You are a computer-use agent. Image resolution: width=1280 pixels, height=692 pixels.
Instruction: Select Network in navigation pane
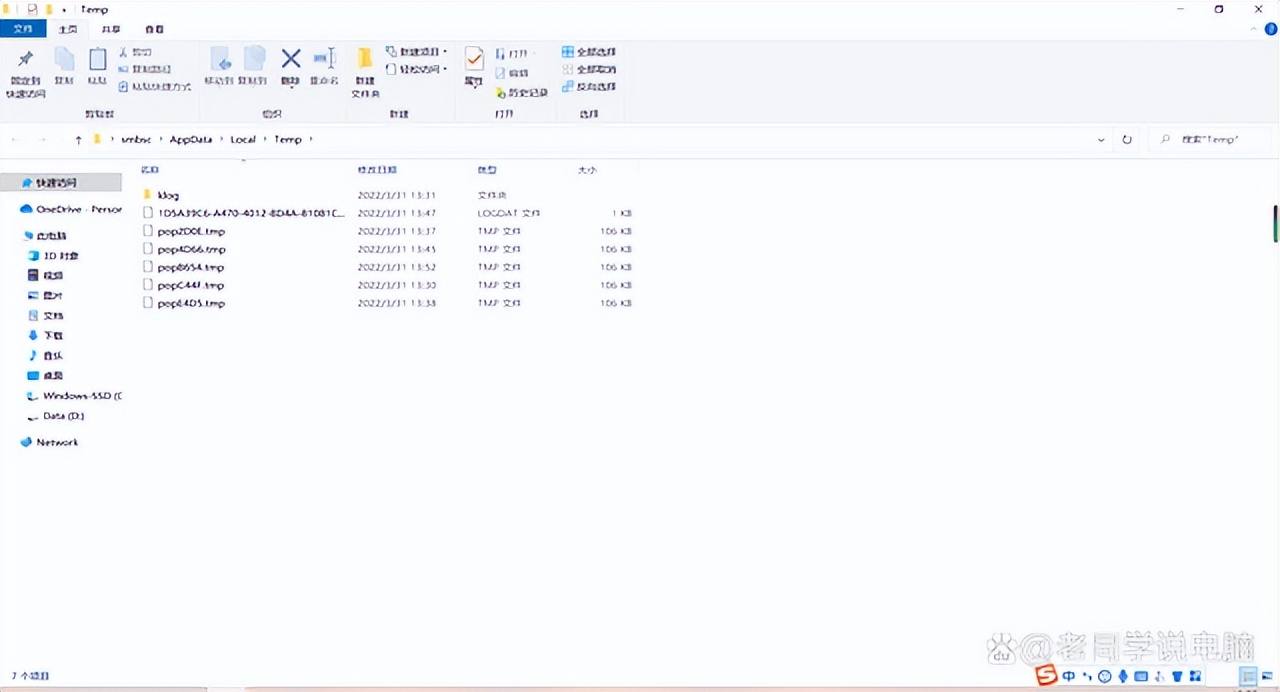tap(49, 442)
